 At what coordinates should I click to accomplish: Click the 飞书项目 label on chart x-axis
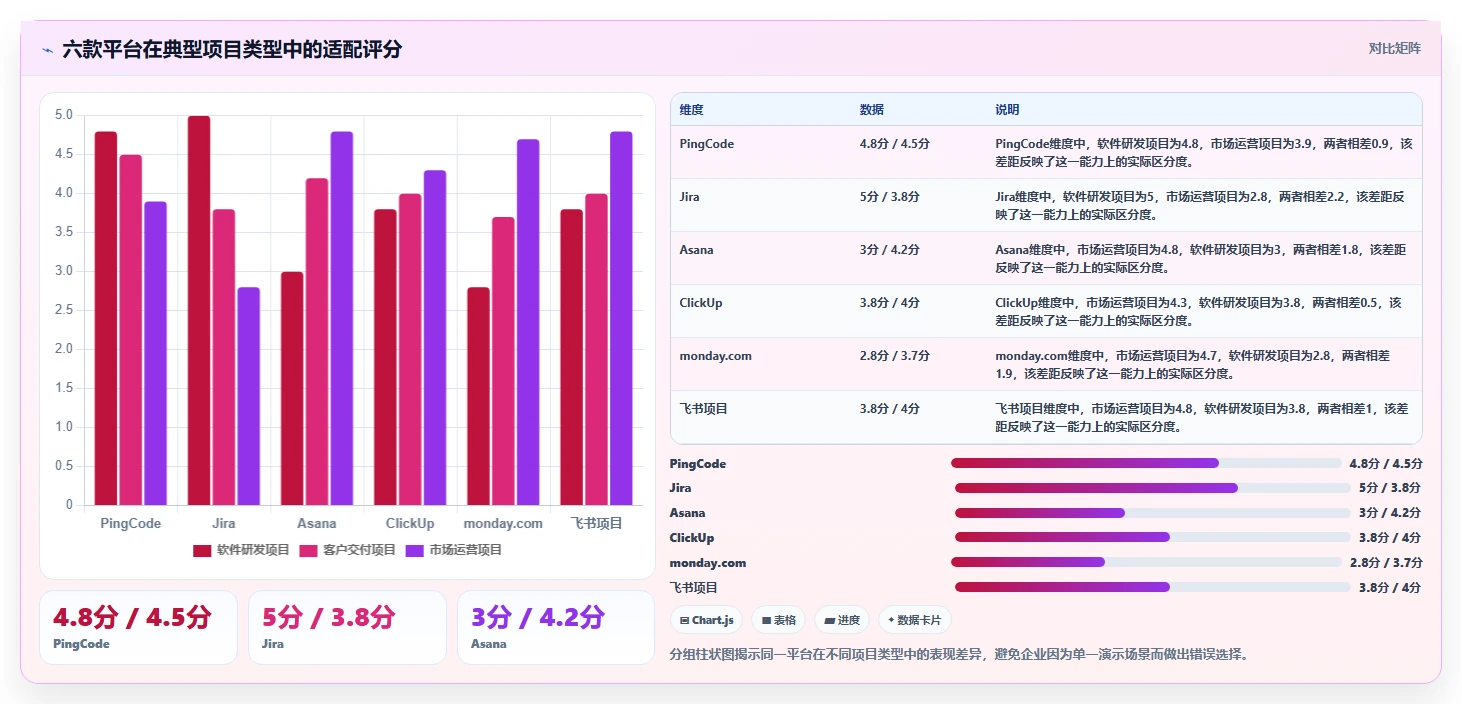coord(596,523)
